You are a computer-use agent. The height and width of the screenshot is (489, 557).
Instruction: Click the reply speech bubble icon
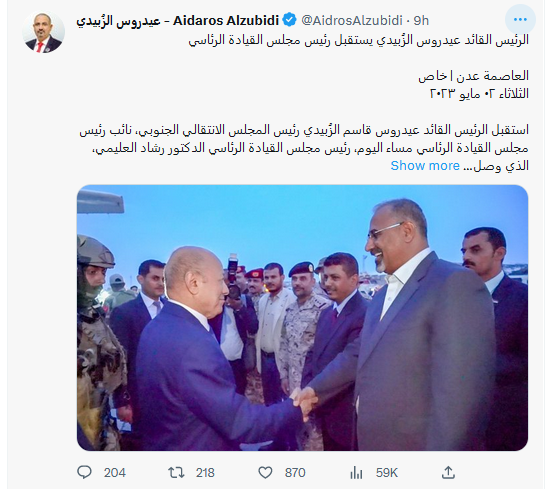click(x=84, y=473)
